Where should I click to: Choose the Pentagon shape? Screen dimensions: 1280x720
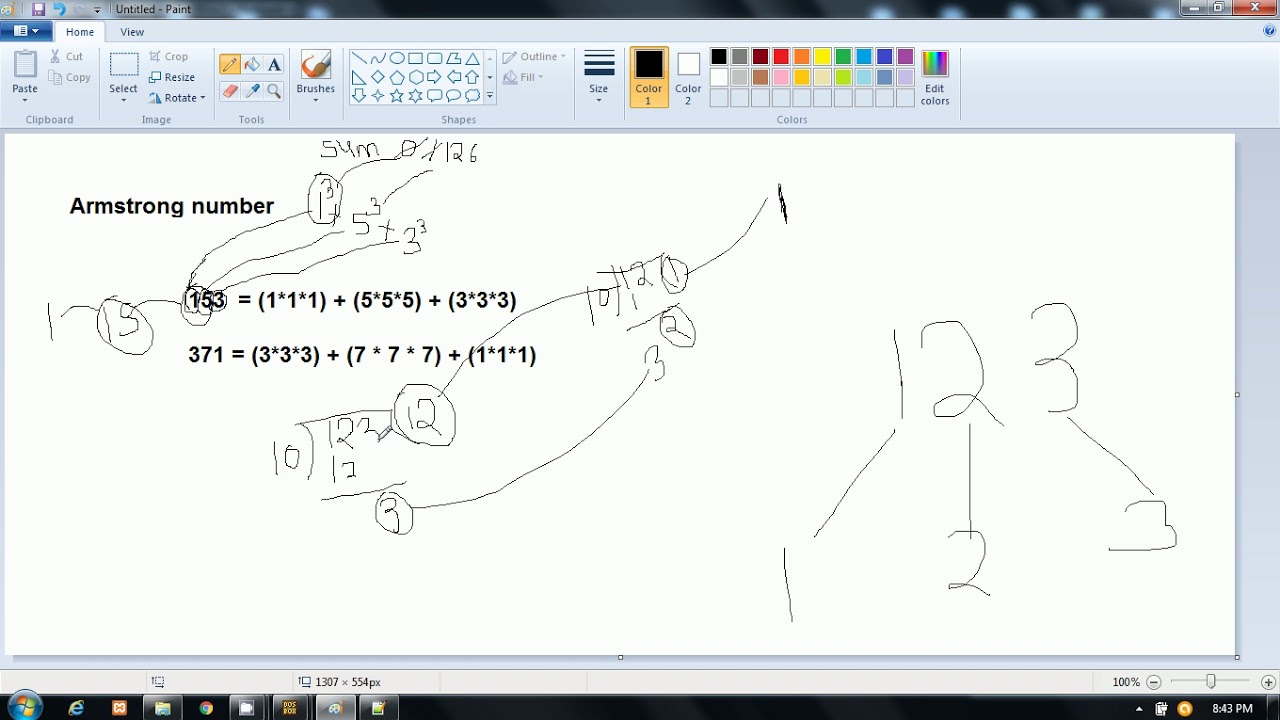pyautogui.click(x=397, y=77)
